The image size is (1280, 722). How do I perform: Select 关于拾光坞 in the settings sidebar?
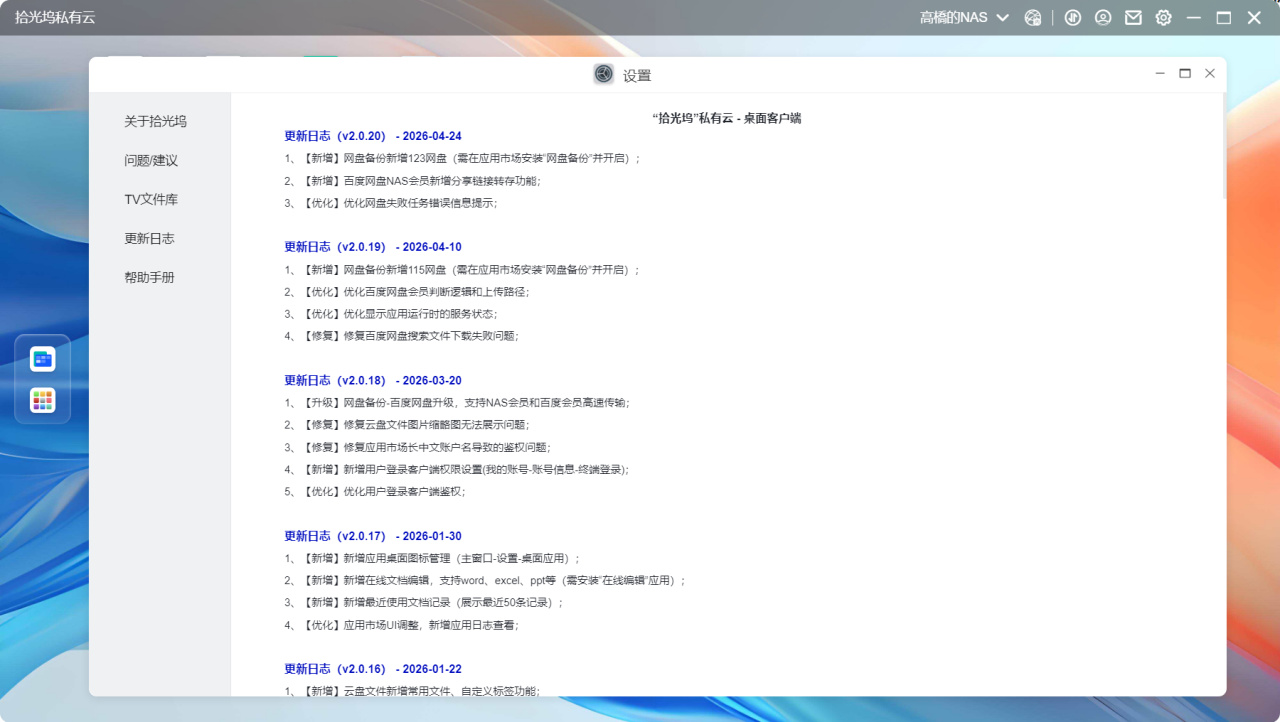[155, 121]
